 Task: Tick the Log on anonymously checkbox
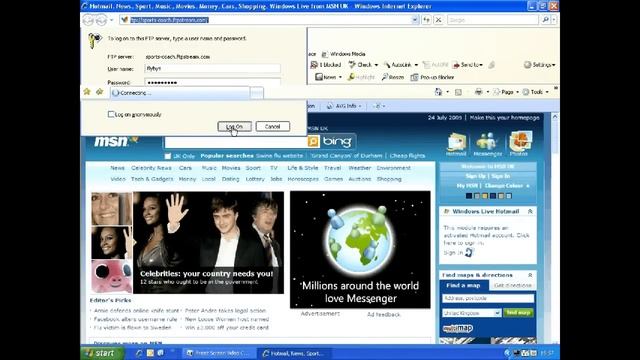tap(111, 114)
